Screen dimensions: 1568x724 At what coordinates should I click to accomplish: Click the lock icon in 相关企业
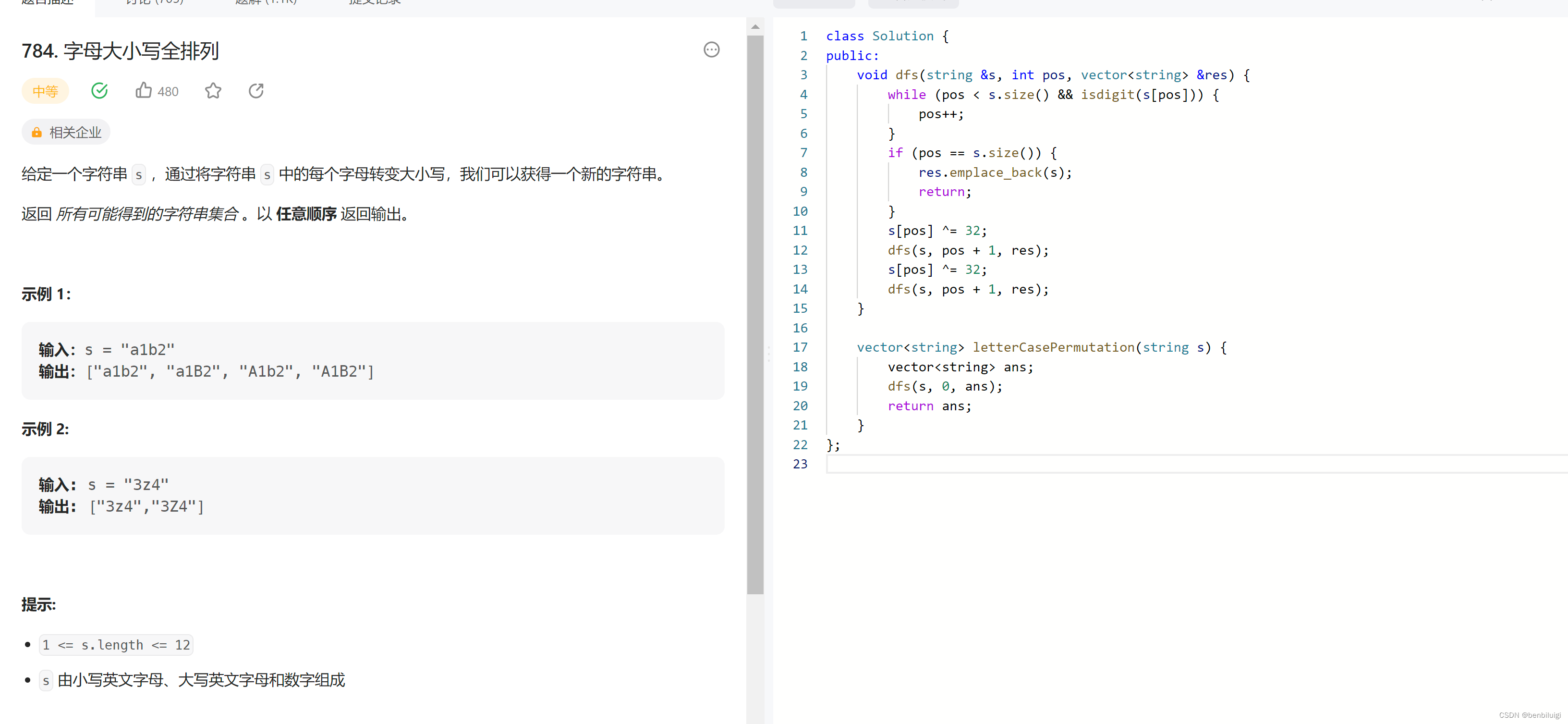(x=37, y=133)
